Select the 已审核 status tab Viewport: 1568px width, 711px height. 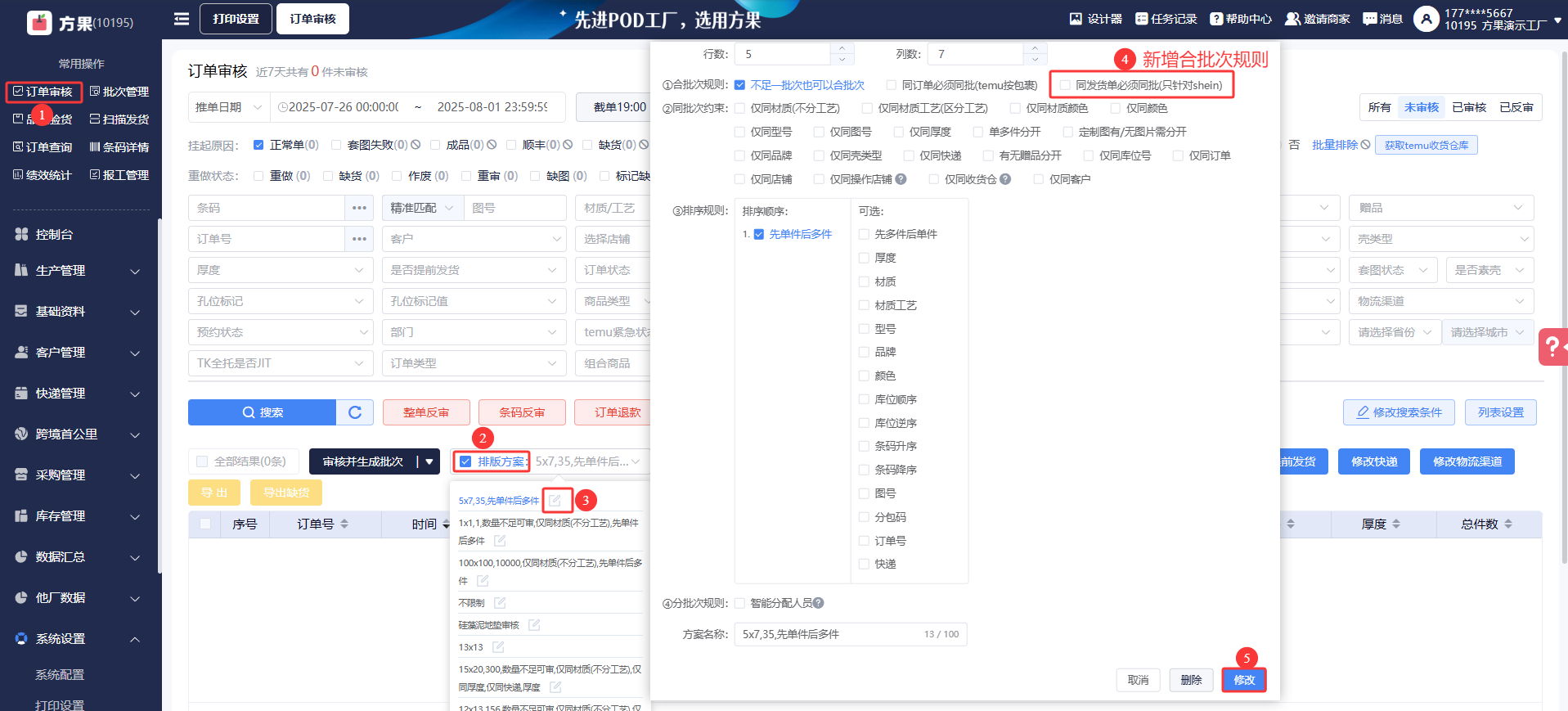point(1468,107)
